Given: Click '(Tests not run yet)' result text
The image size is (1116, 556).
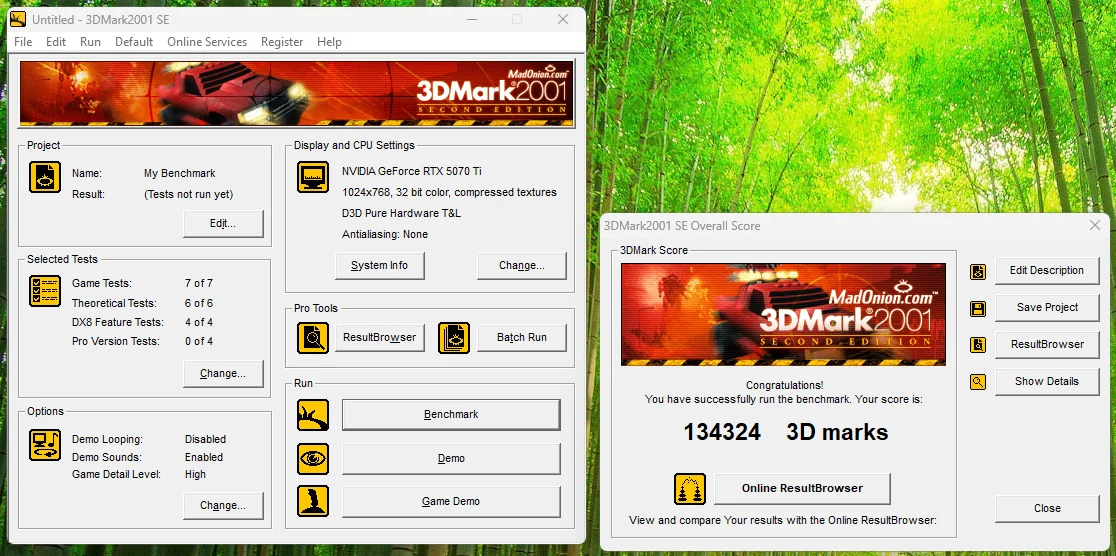Looking at the screenshot, I should 189,194.
